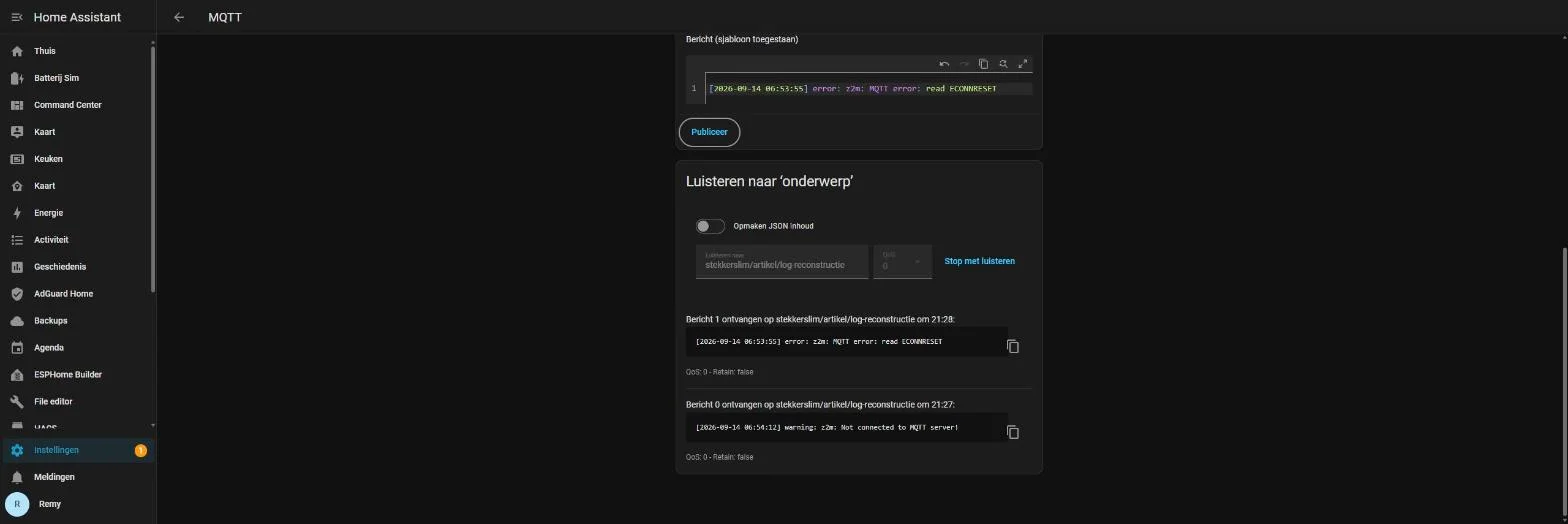Image resolution: width=1568 pixels, height=524 pixels.
Task: Select Geschiedenis menu label
Action: [60, 267]
